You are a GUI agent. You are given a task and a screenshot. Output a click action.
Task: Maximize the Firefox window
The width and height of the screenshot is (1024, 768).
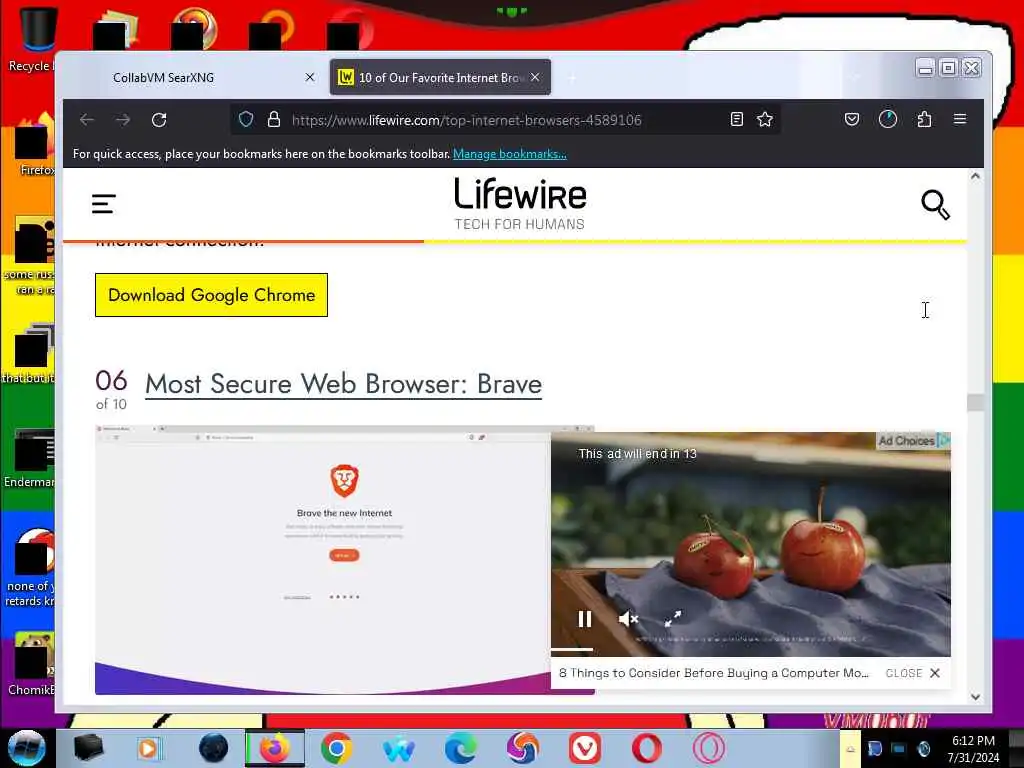click(x=948, y=68)
